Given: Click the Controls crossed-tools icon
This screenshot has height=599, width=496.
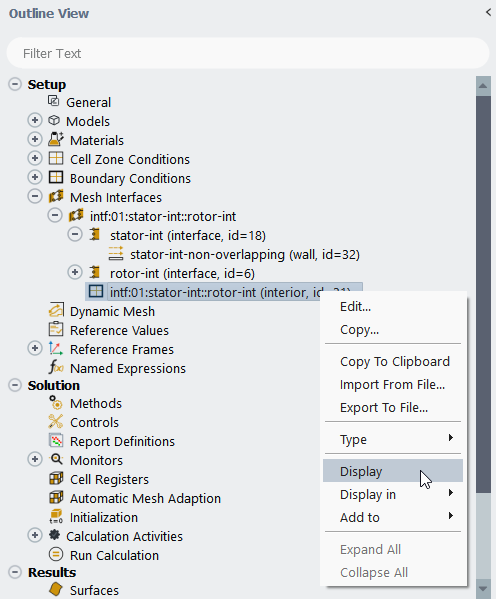Looking at the screenshot, I should point(56,421).
